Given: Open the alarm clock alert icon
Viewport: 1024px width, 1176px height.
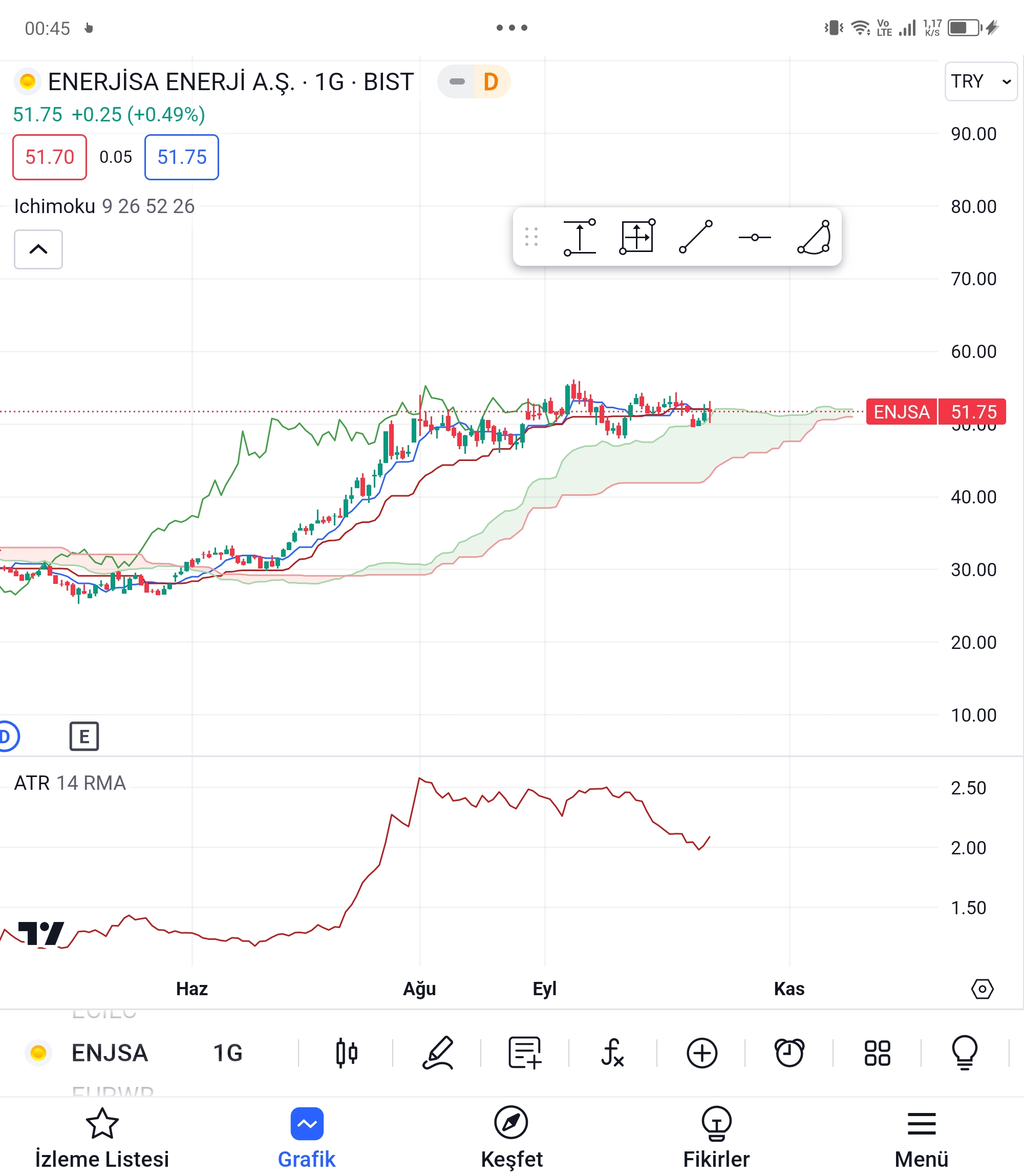Looking at the screenshot, I should tap(789, 1053).
